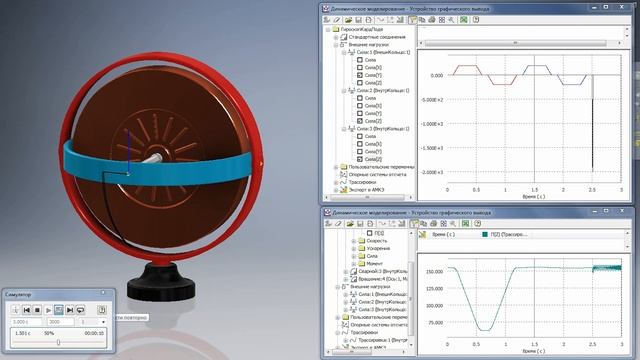Click the tile grid icon in lower Grapher toolbar

point(443,224)
